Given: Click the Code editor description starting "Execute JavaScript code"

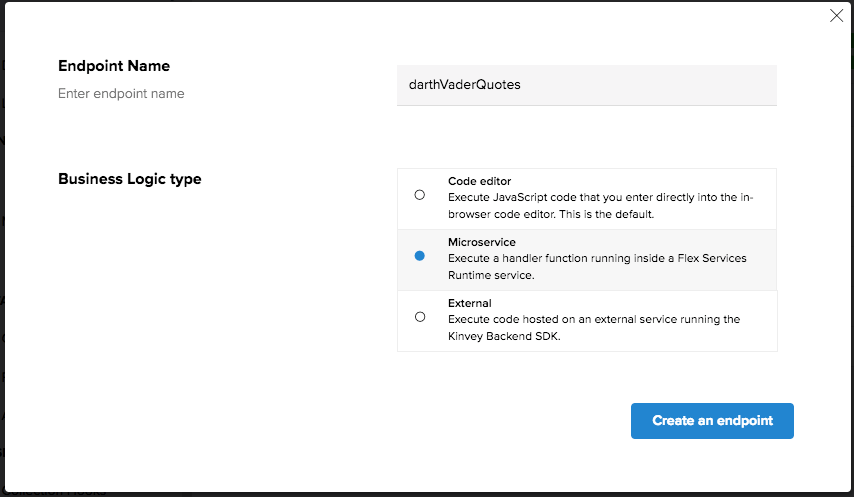Looking at the screenshot, I should (600, 204).
